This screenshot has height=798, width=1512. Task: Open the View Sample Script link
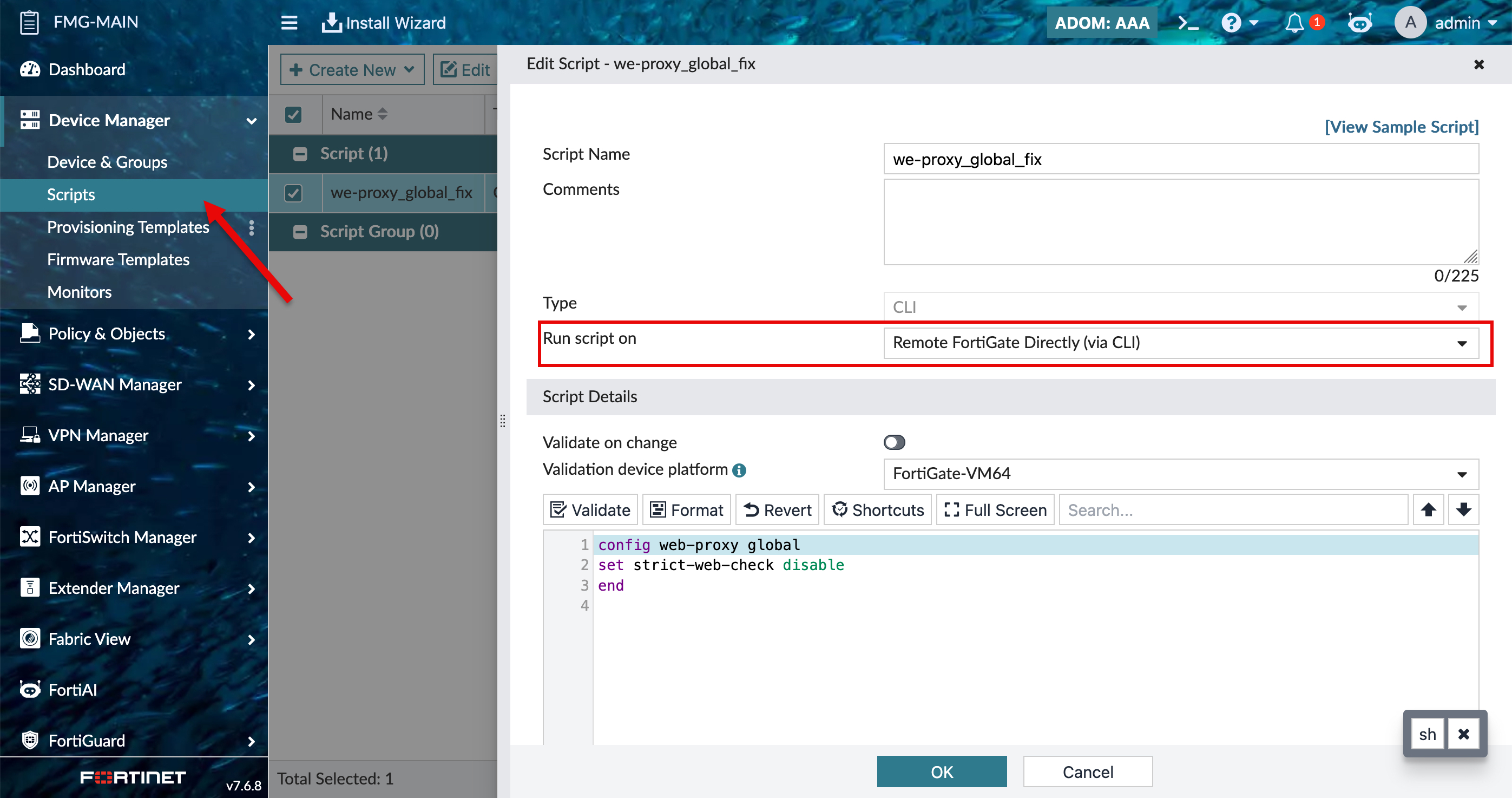(x=1401, y=127)
